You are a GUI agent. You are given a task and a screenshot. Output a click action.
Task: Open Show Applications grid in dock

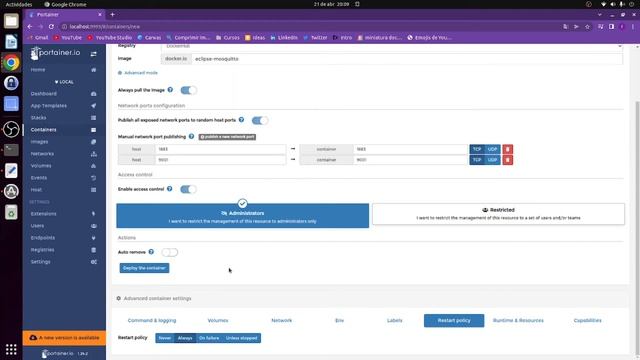[x=11, y=349]
